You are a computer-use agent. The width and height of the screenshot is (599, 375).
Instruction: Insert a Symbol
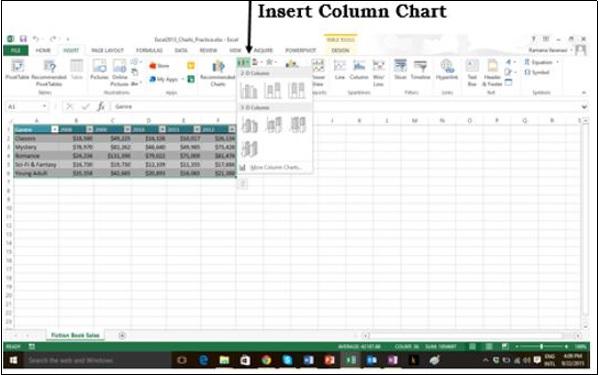(x=537, y=72)
